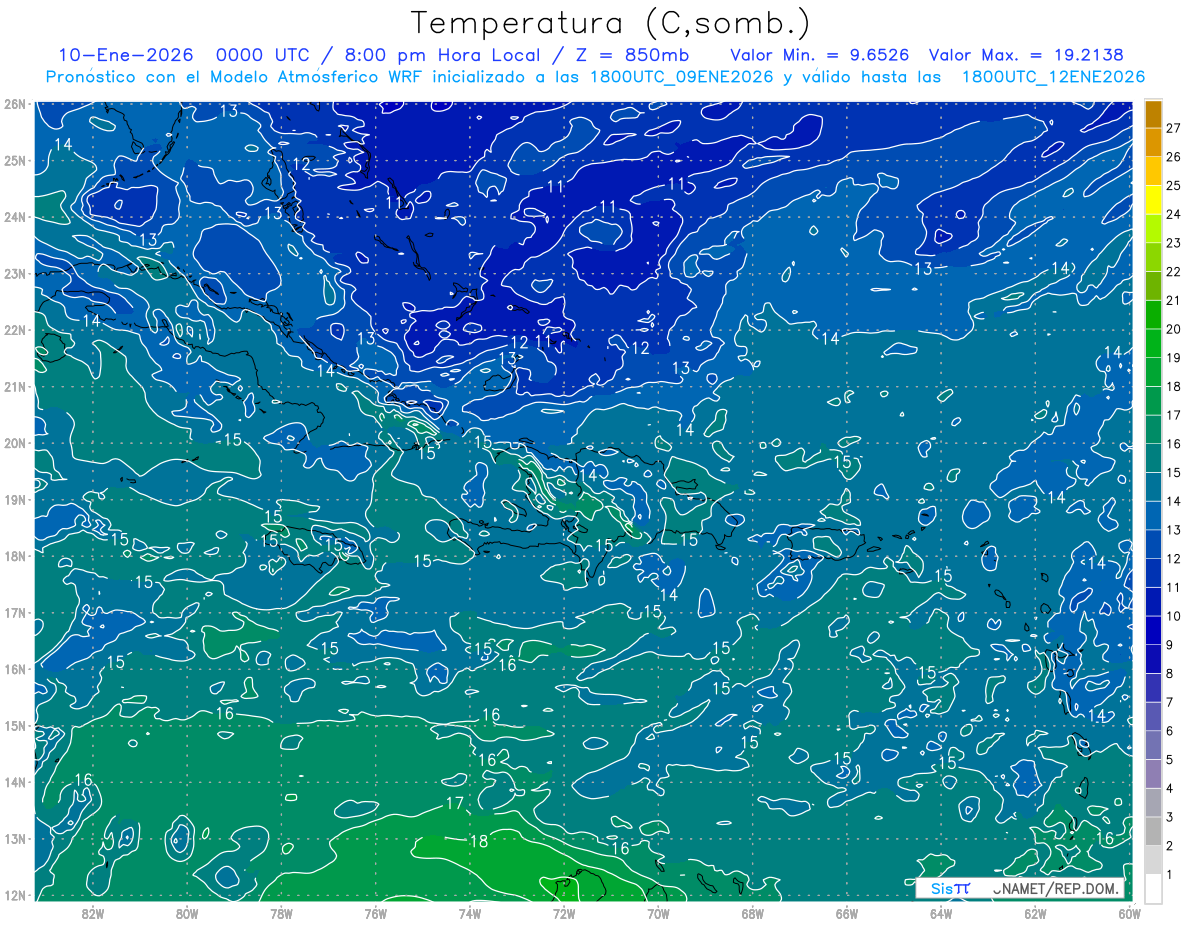Screen dimensions: 1200x927
Task: Click the "27" label on the color scale
Action: (x=1173, y=128)
